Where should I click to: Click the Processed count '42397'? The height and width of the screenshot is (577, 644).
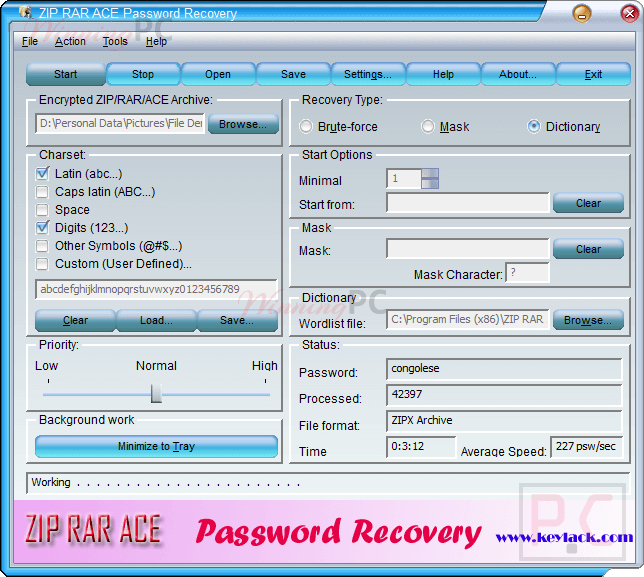(x=504, y=395)
